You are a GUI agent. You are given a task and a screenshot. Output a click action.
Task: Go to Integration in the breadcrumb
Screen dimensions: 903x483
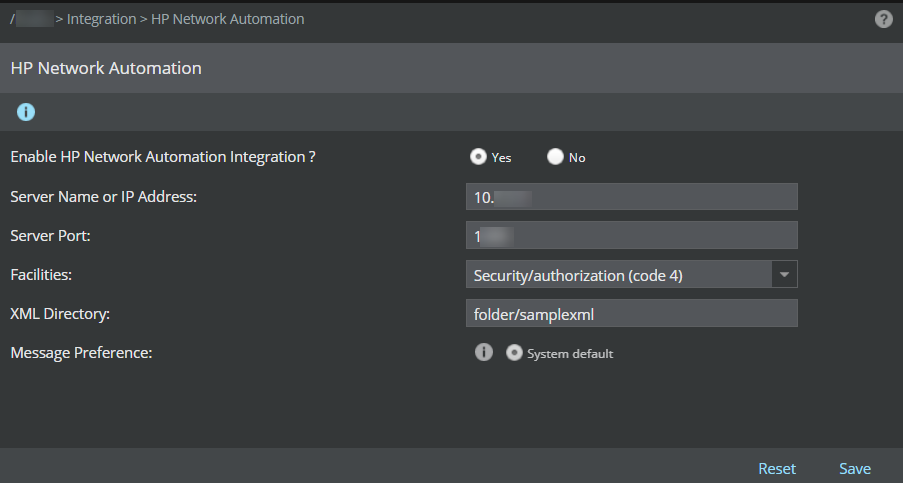[x=101, y=19]
